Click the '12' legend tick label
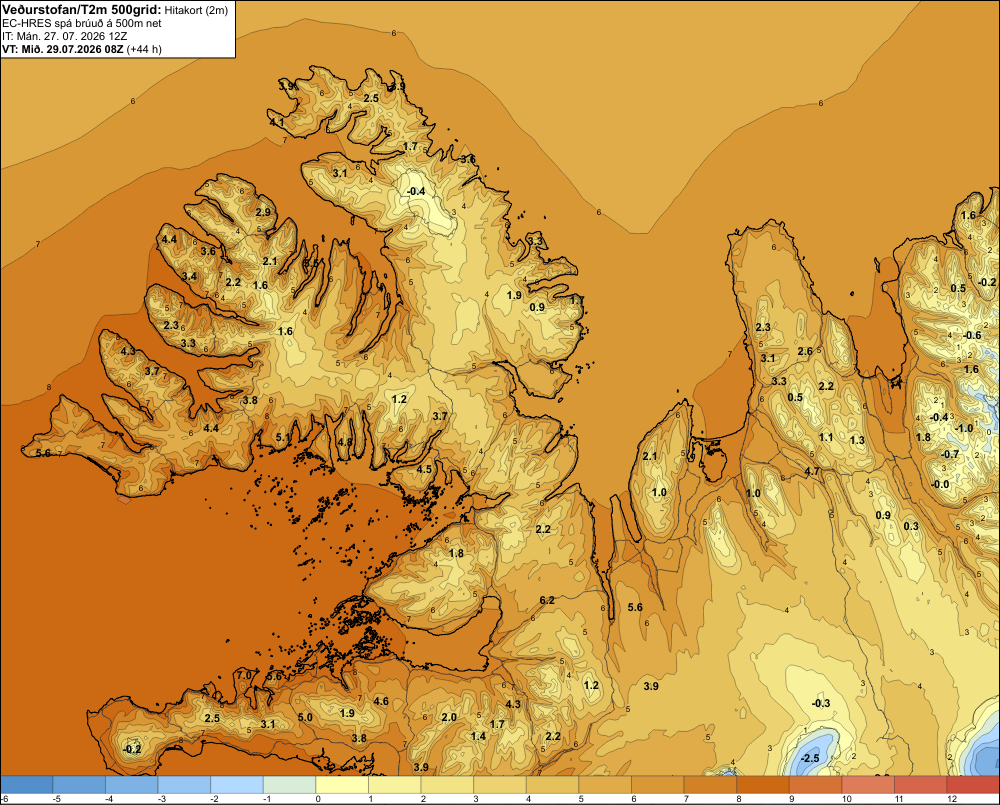1000x805 pixels. coord(952,799)
